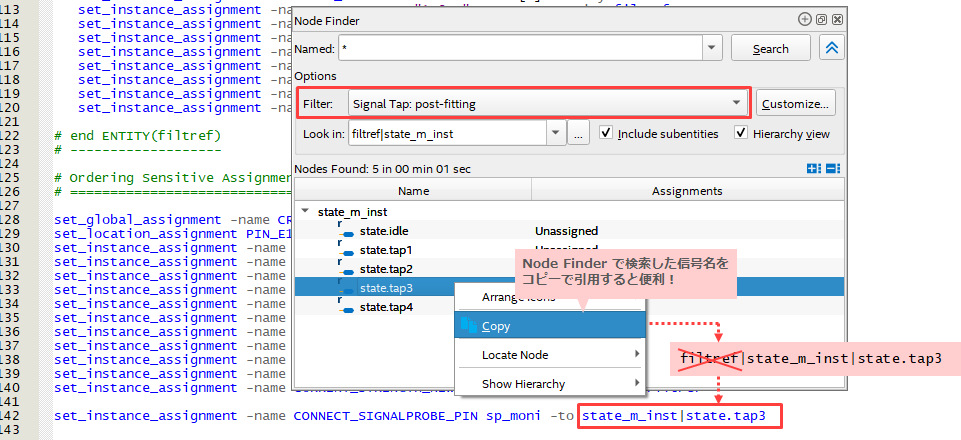Select the state.idle node row
The width and height of the screenshot is (961, 440).
click(x=569, y=231)
